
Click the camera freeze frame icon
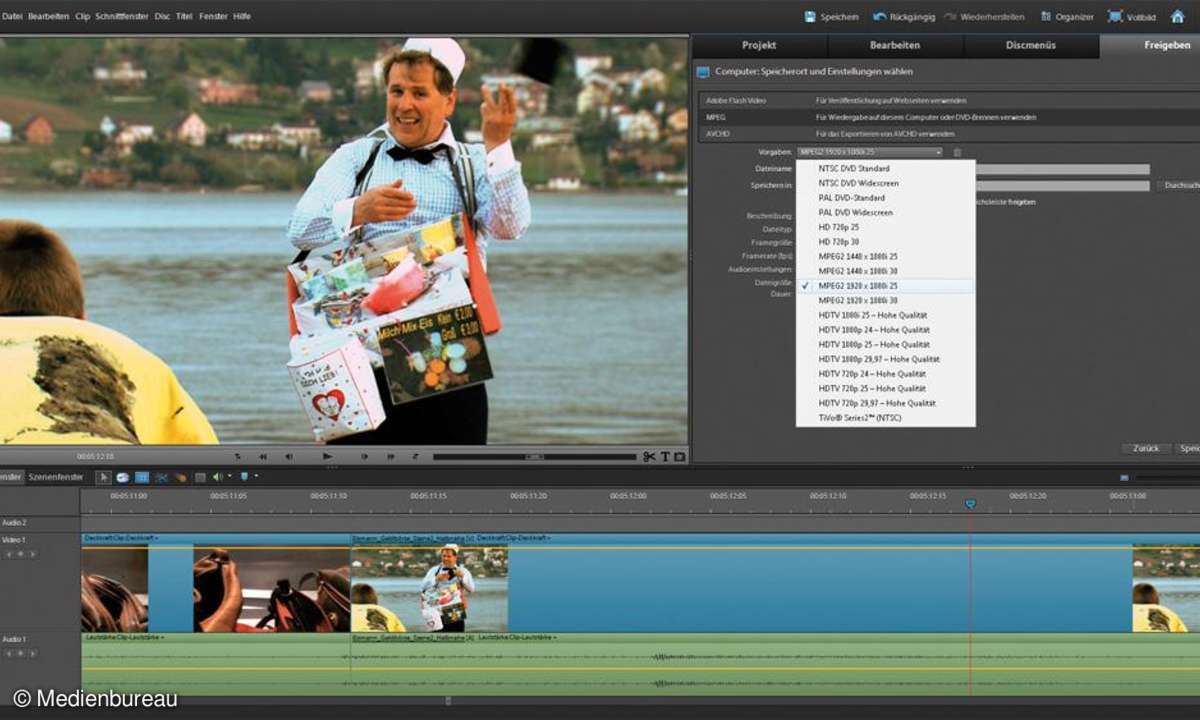click(680, 457)
